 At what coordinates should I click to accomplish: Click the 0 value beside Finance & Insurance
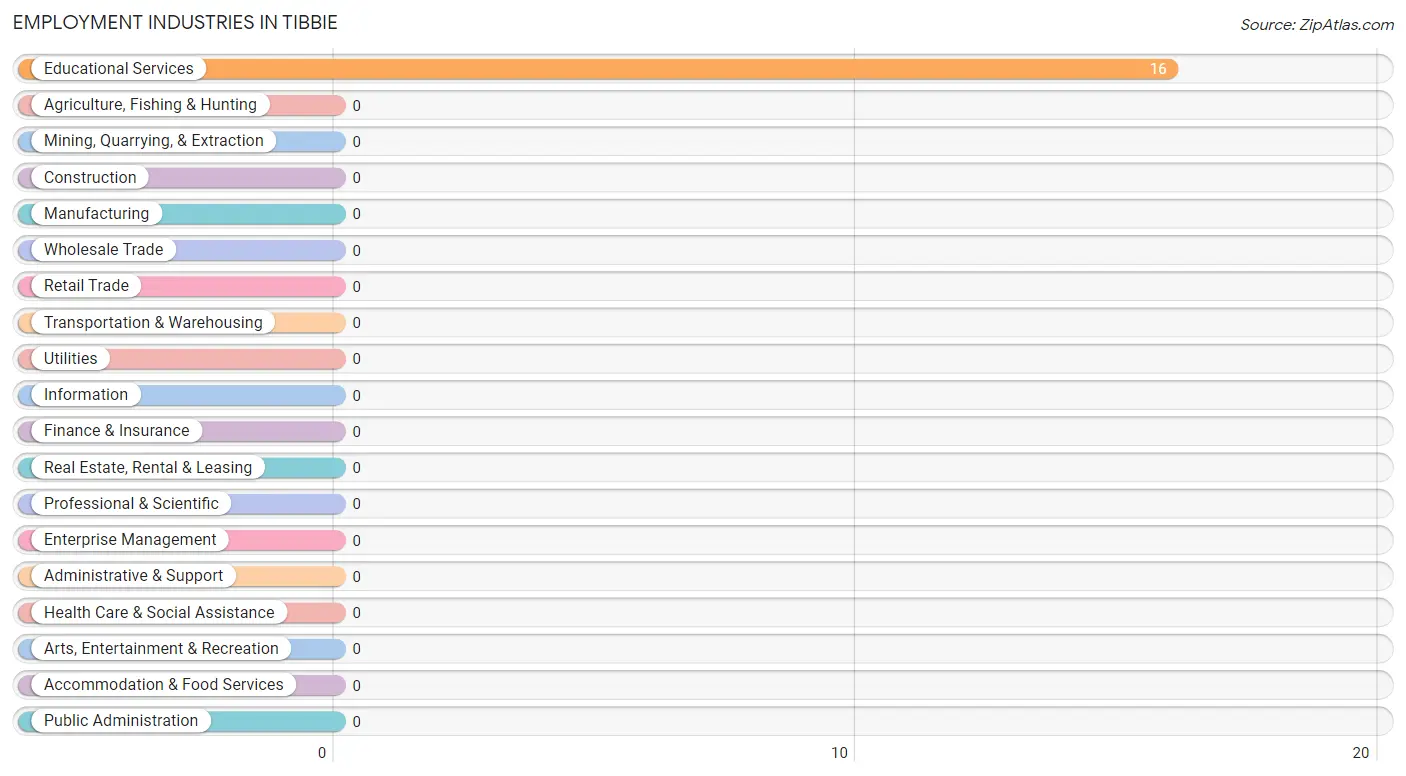[356, 432]
